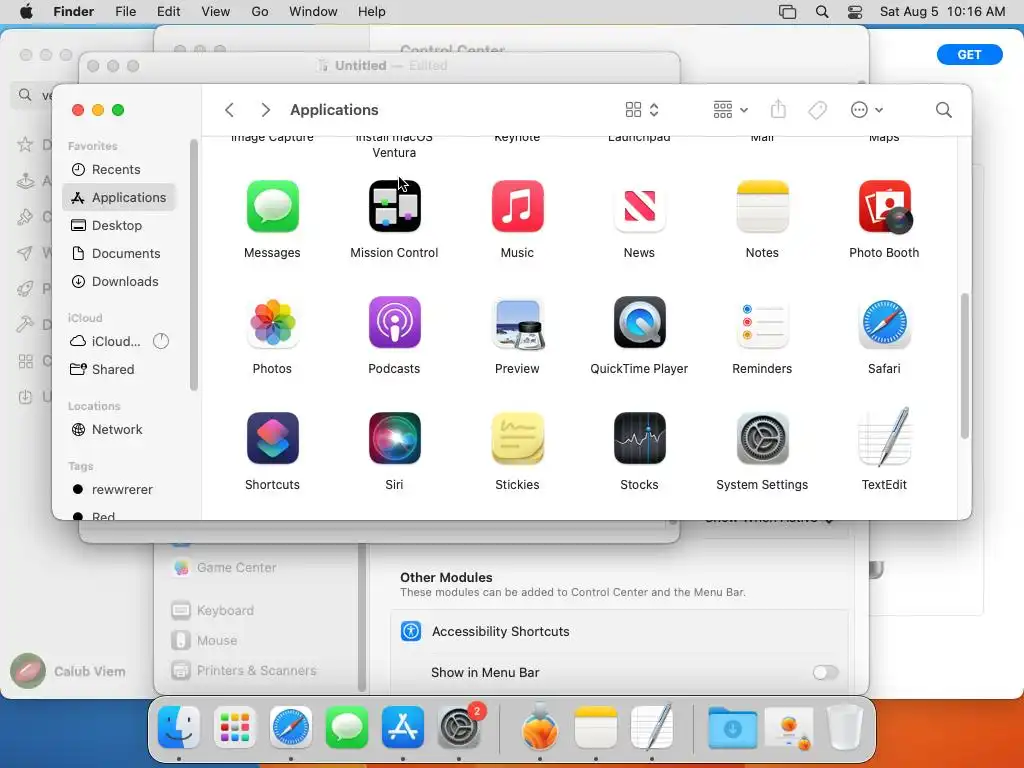
Task: Open the File menu
Action: coord(125,12)
